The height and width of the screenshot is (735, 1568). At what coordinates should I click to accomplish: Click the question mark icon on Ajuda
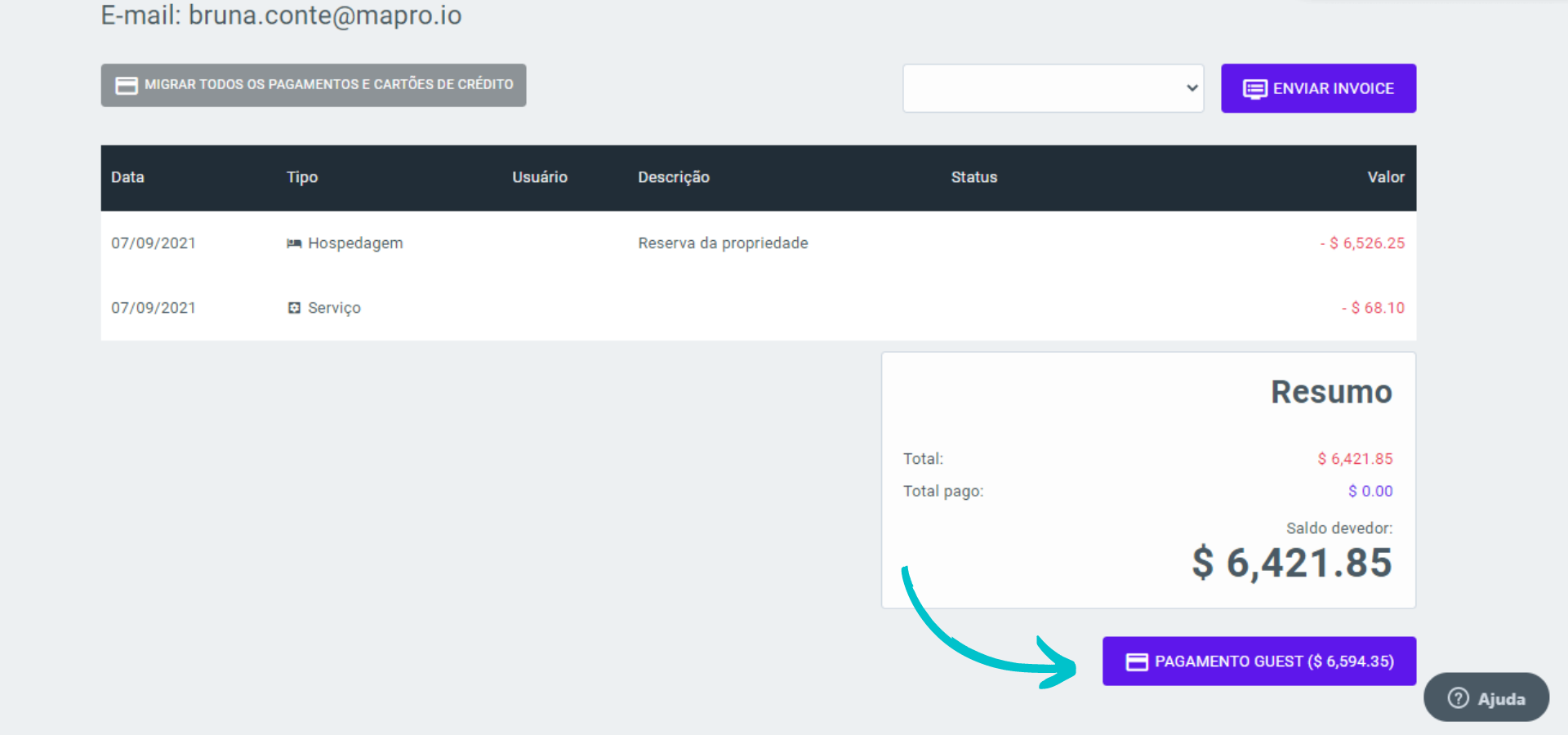point(1458,698)
